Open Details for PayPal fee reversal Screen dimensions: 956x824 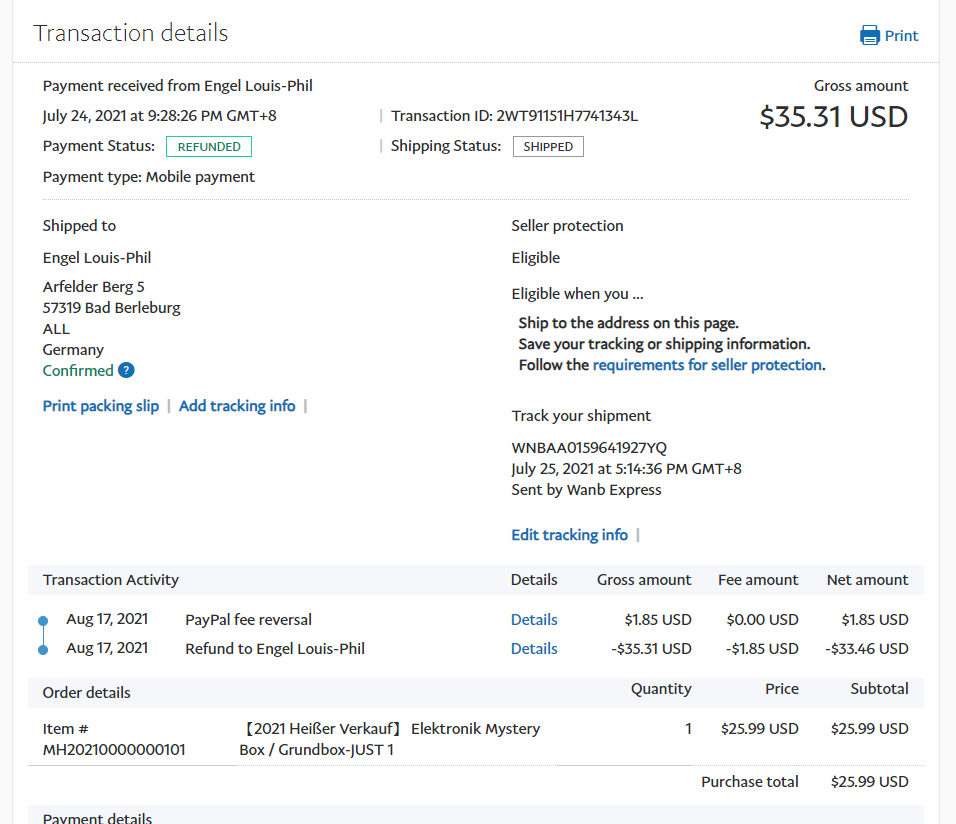pos(534,620)
